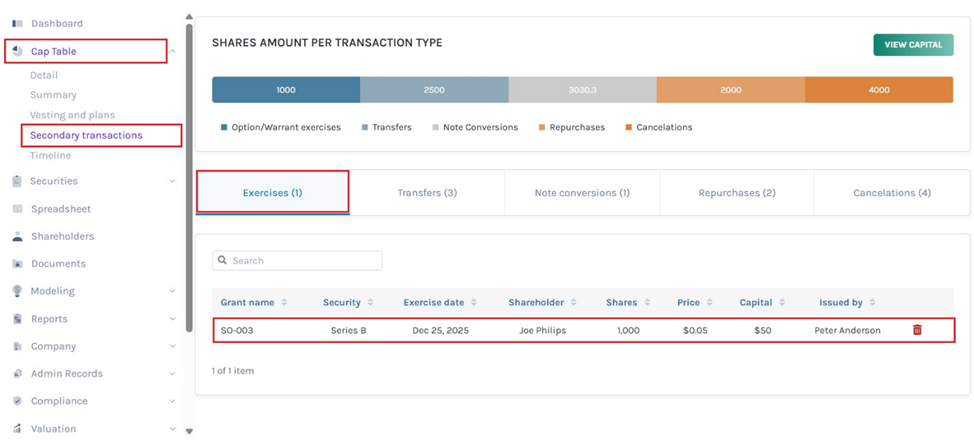Image resolution: width=974 pixels, height=444 pixels.
Task: Click the sidebar scrollbar down arrow
Action: point(189,432)
